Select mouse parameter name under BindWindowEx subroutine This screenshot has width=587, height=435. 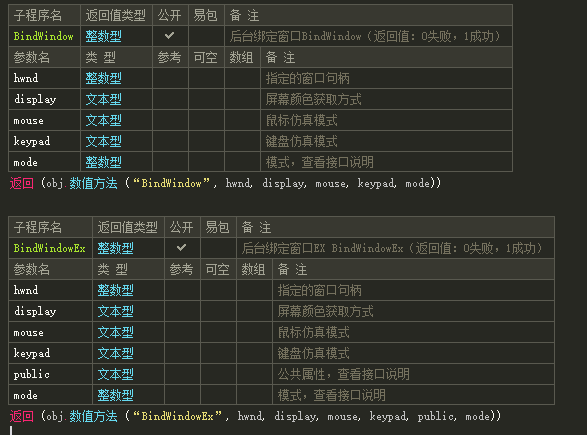pos(28,332)
